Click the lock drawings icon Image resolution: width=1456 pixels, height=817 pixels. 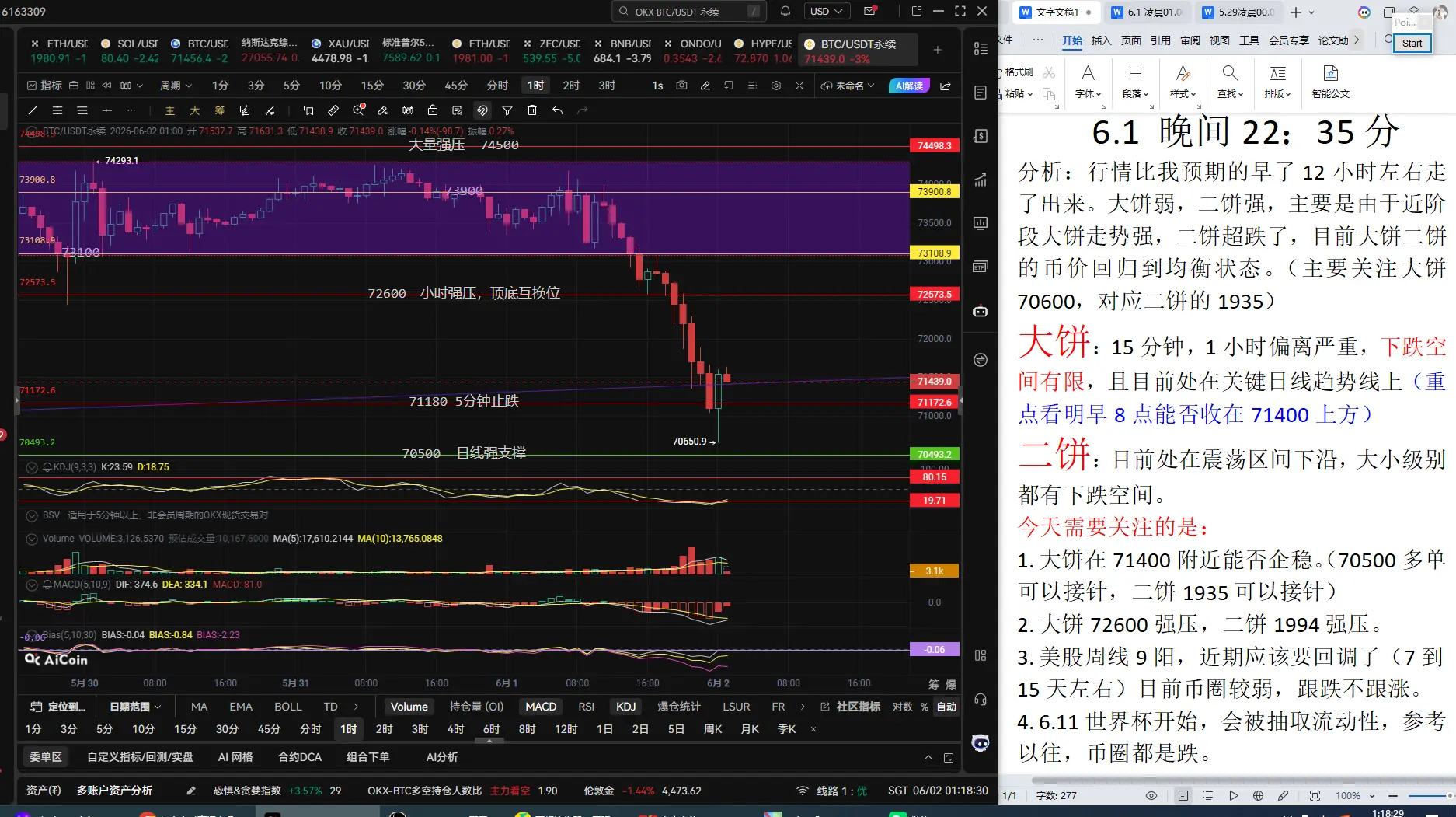[433, 110]
